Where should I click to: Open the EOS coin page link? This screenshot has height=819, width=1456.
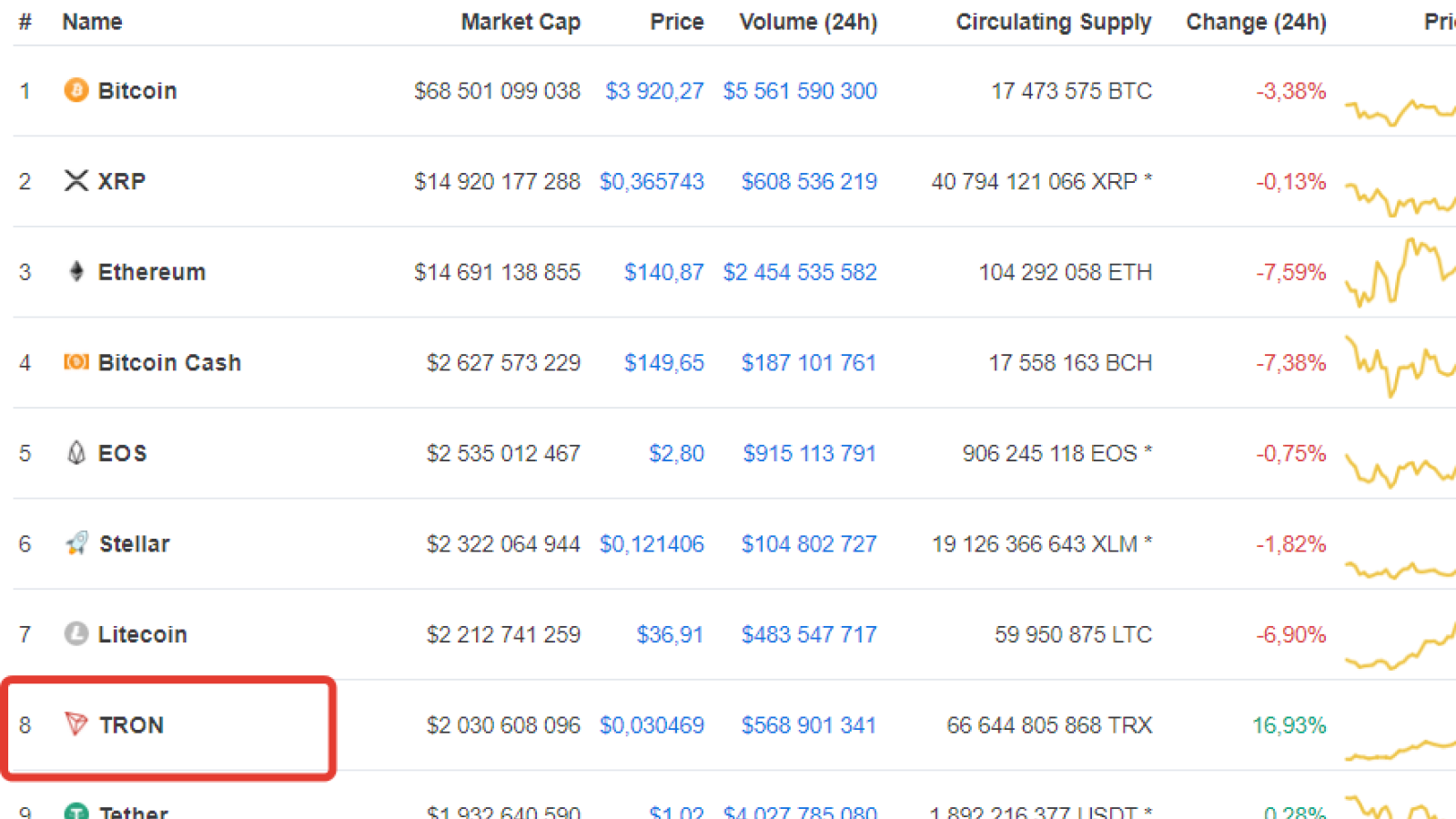click(x=123, y=453)
